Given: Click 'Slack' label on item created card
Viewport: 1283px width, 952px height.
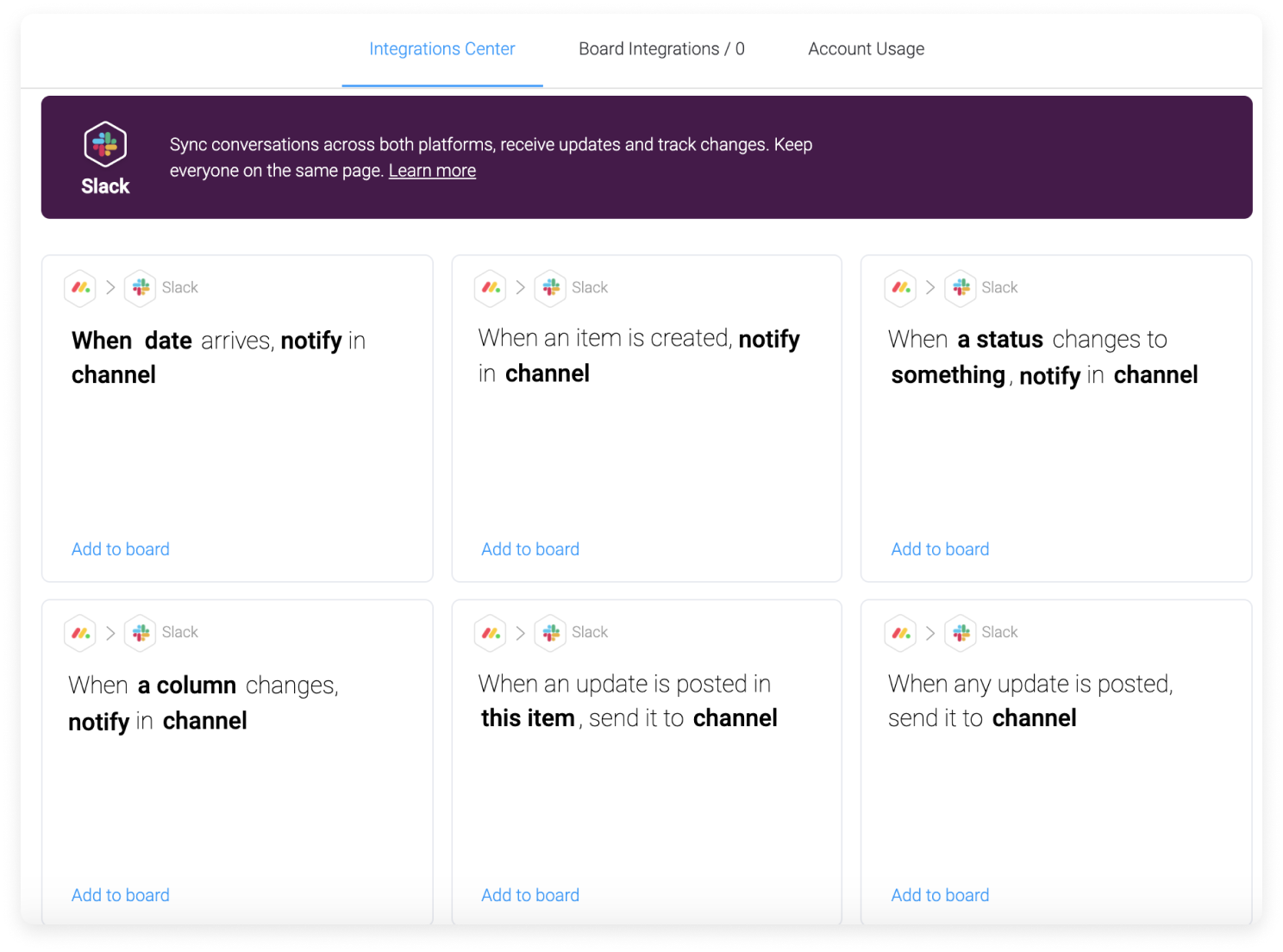Looking at the screenshot, I should coord(590,288).
